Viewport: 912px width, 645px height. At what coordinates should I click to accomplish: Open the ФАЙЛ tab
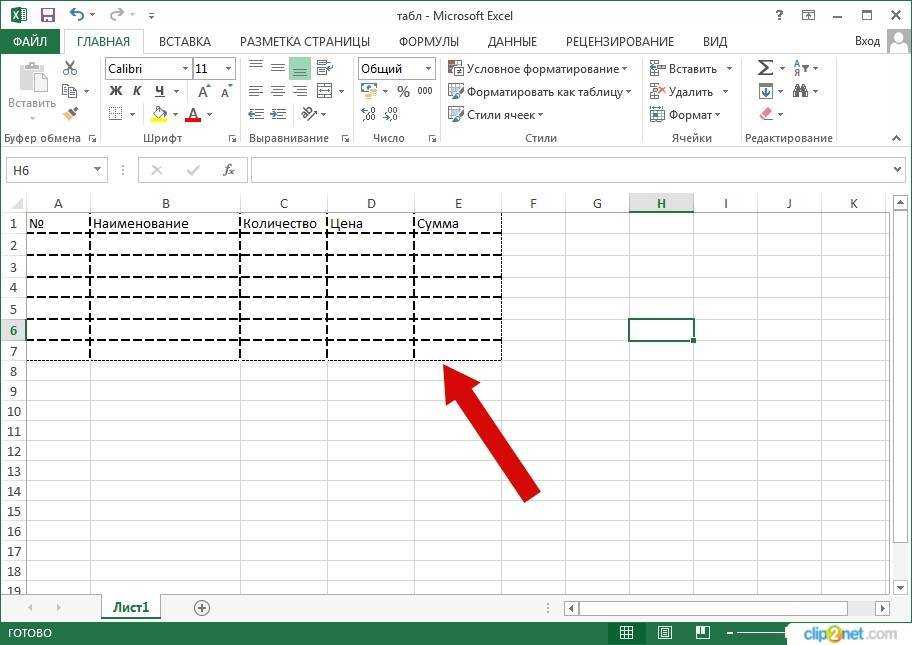[x=30, y=41]
